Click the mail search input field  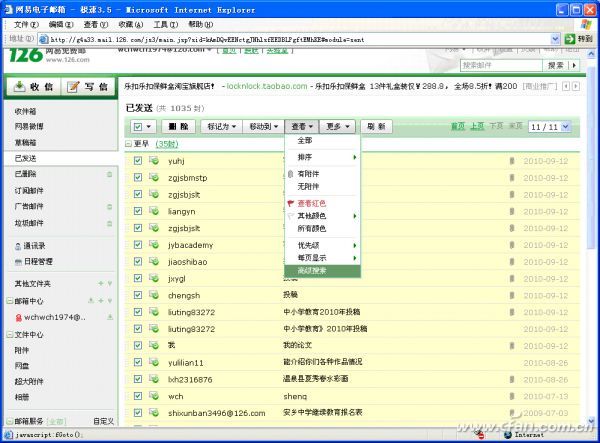501,65
